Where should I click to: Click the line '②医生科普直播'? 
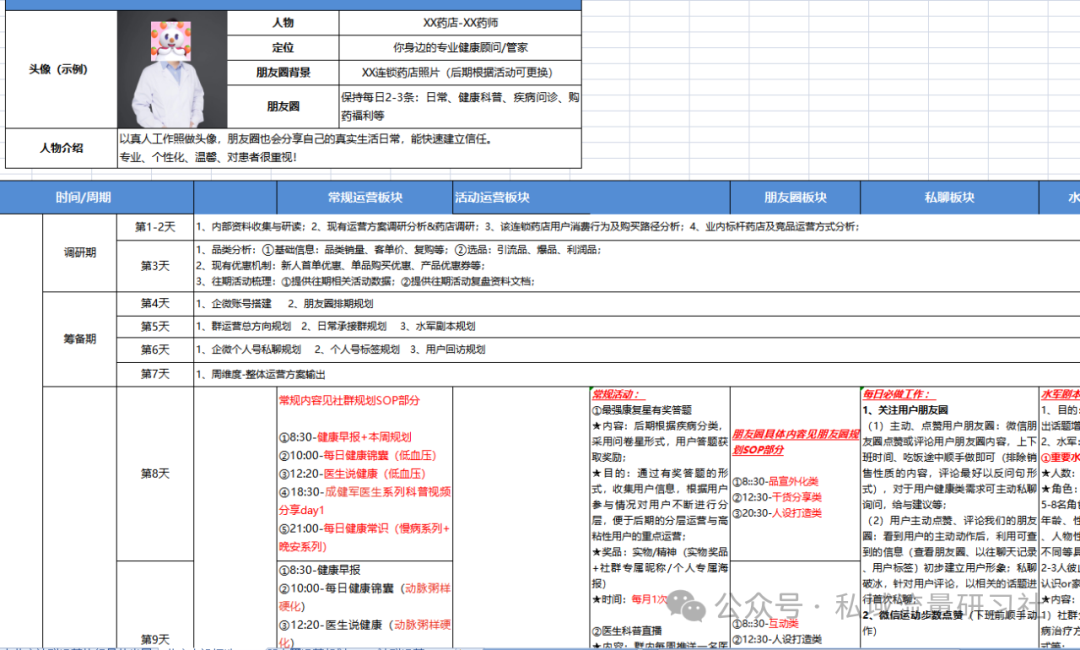(x=627, y=631)
